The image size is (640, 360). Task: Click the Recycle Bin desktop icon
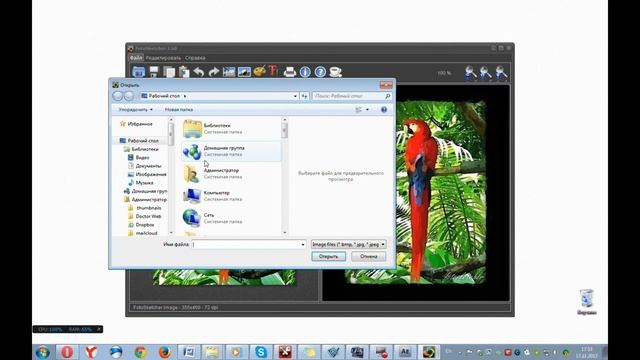click(587, 302)
